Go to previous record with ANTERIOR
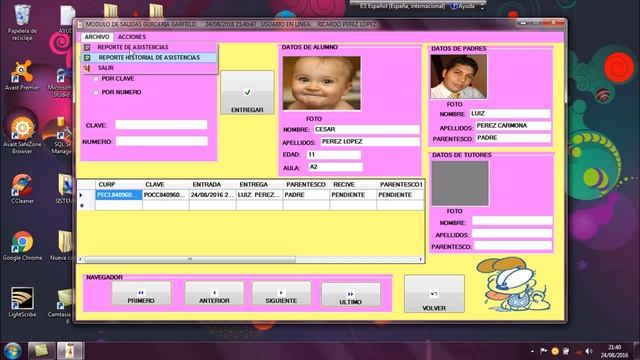The width and height of the screenshot is (640, 360). pyautogui.click(x=214, y=293)
